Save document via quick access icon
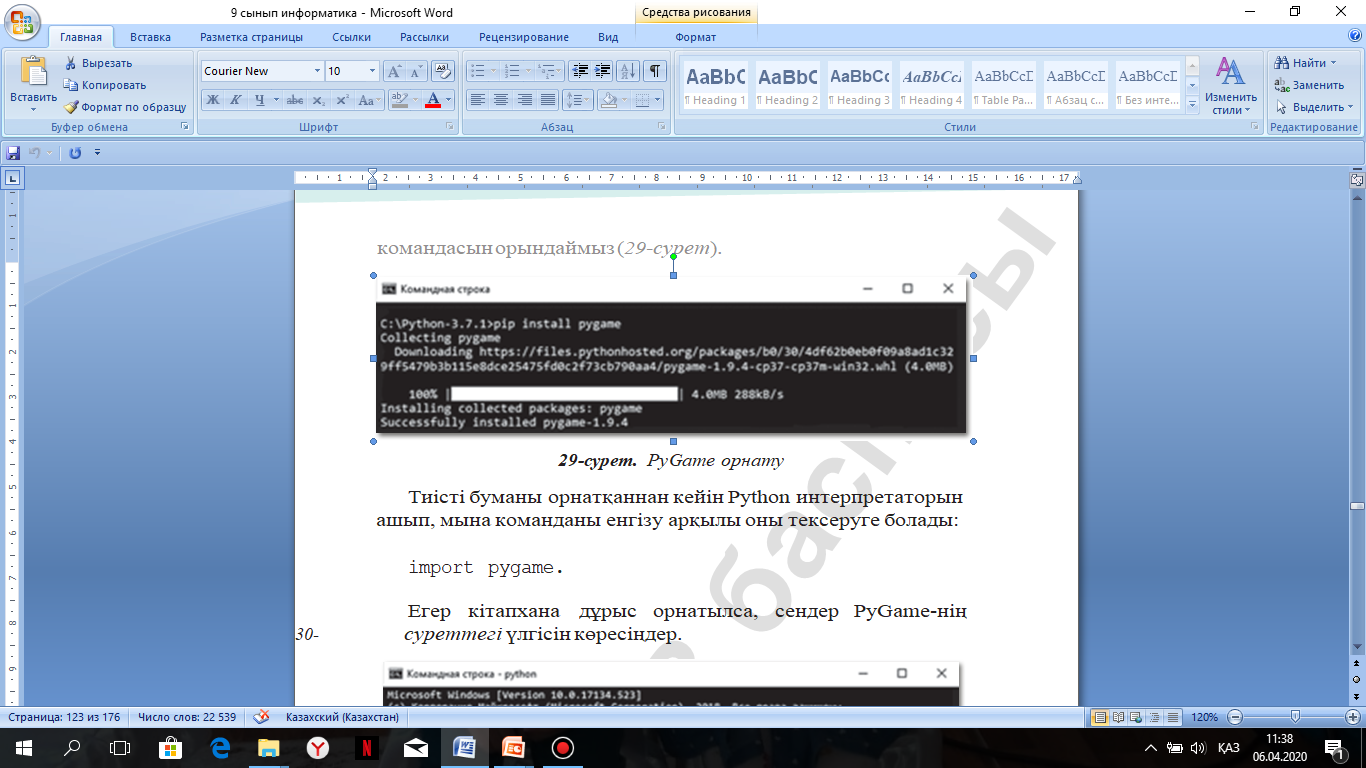Viewport: 1366px width, 768px height. [x=13, y=153]
